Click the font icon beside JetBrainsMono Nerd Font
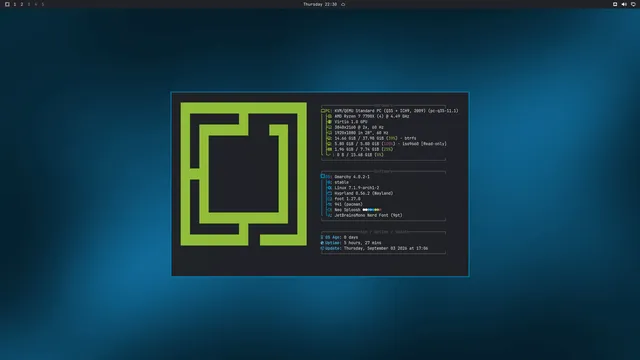The image size is (640, 360). point(329,216)
